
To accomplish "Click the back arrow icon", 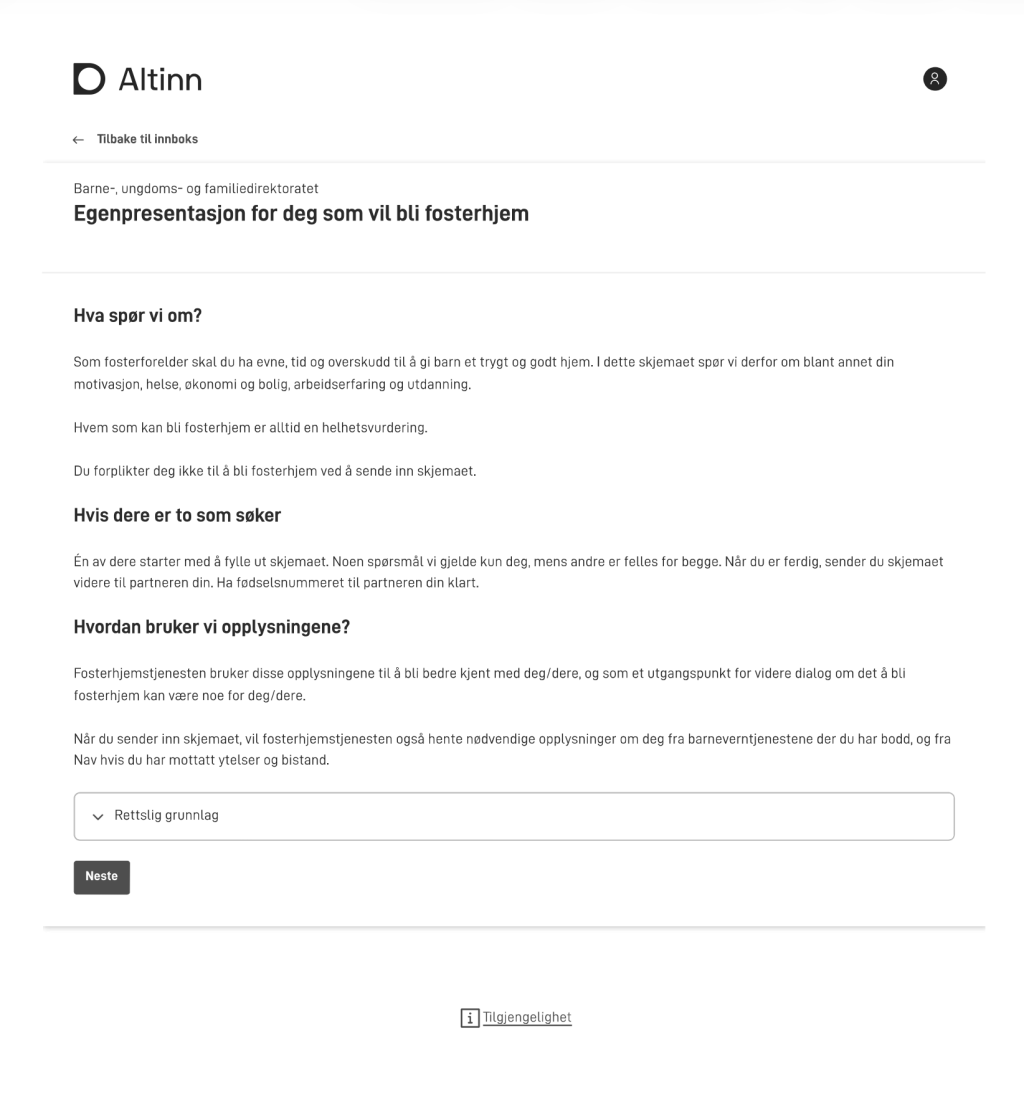I will [79, 140].
